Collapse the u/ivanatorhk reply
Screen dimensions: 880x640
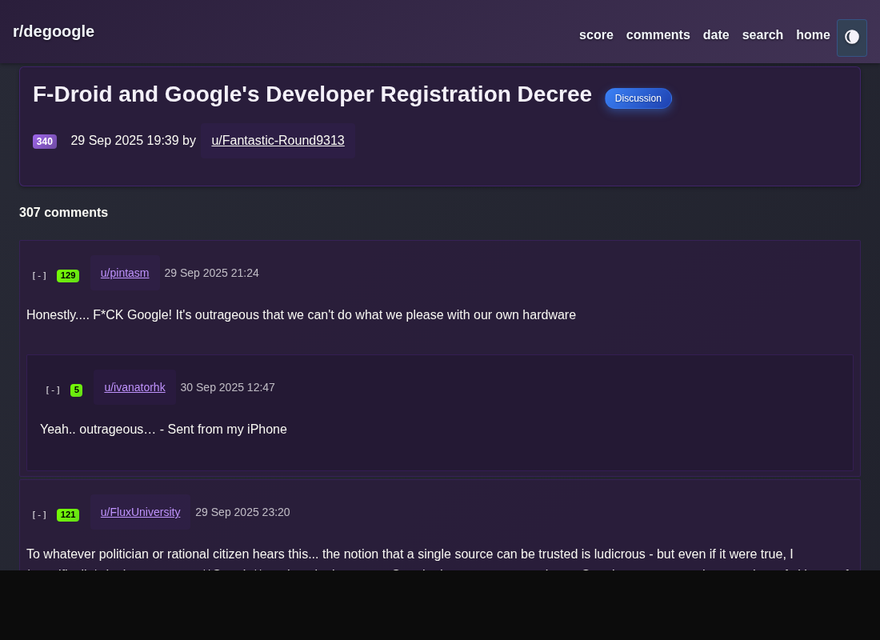coord(53,390)
